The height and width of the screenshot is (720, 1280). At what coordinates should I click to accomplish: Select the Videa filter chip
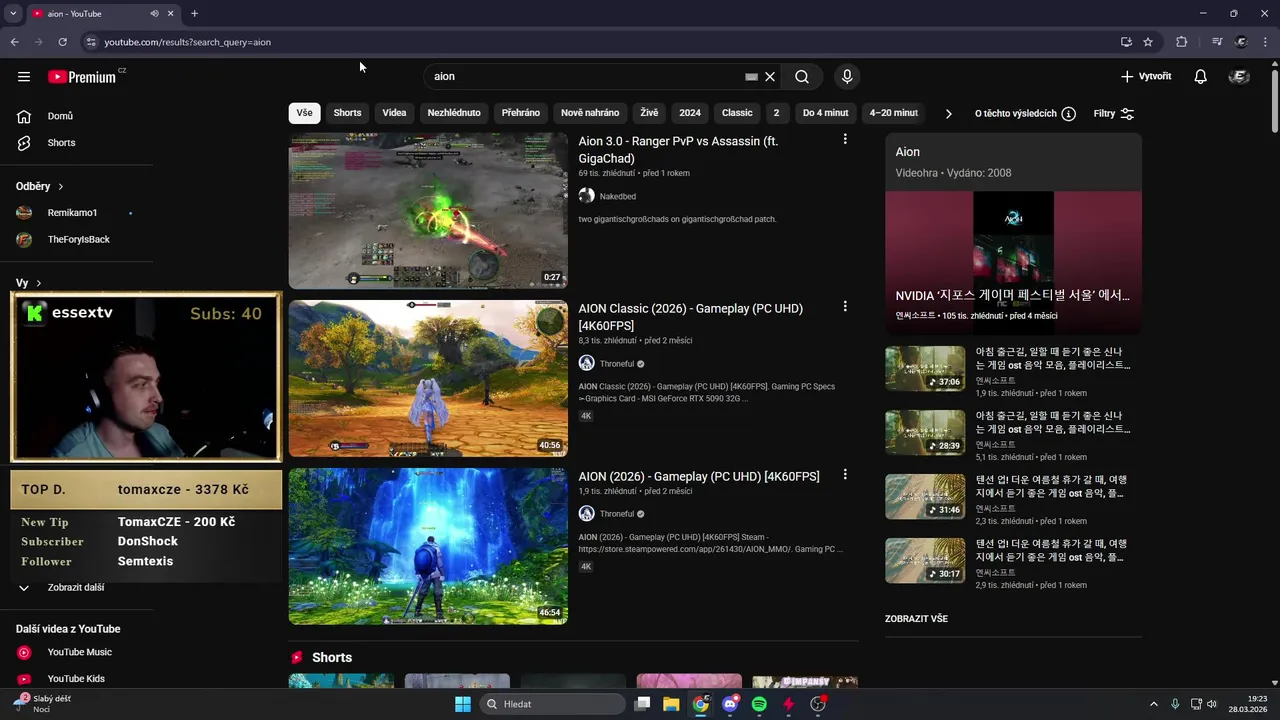pyautogui.click(x=394, y=113)
